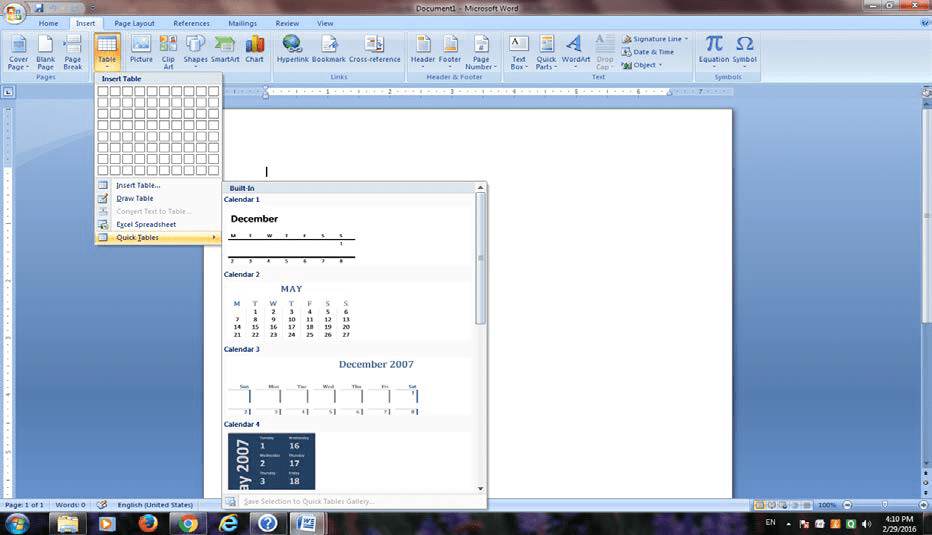Insert a Hyperlink
The height and width of the screenshot is (535, 932).
[x=292, y=49]
